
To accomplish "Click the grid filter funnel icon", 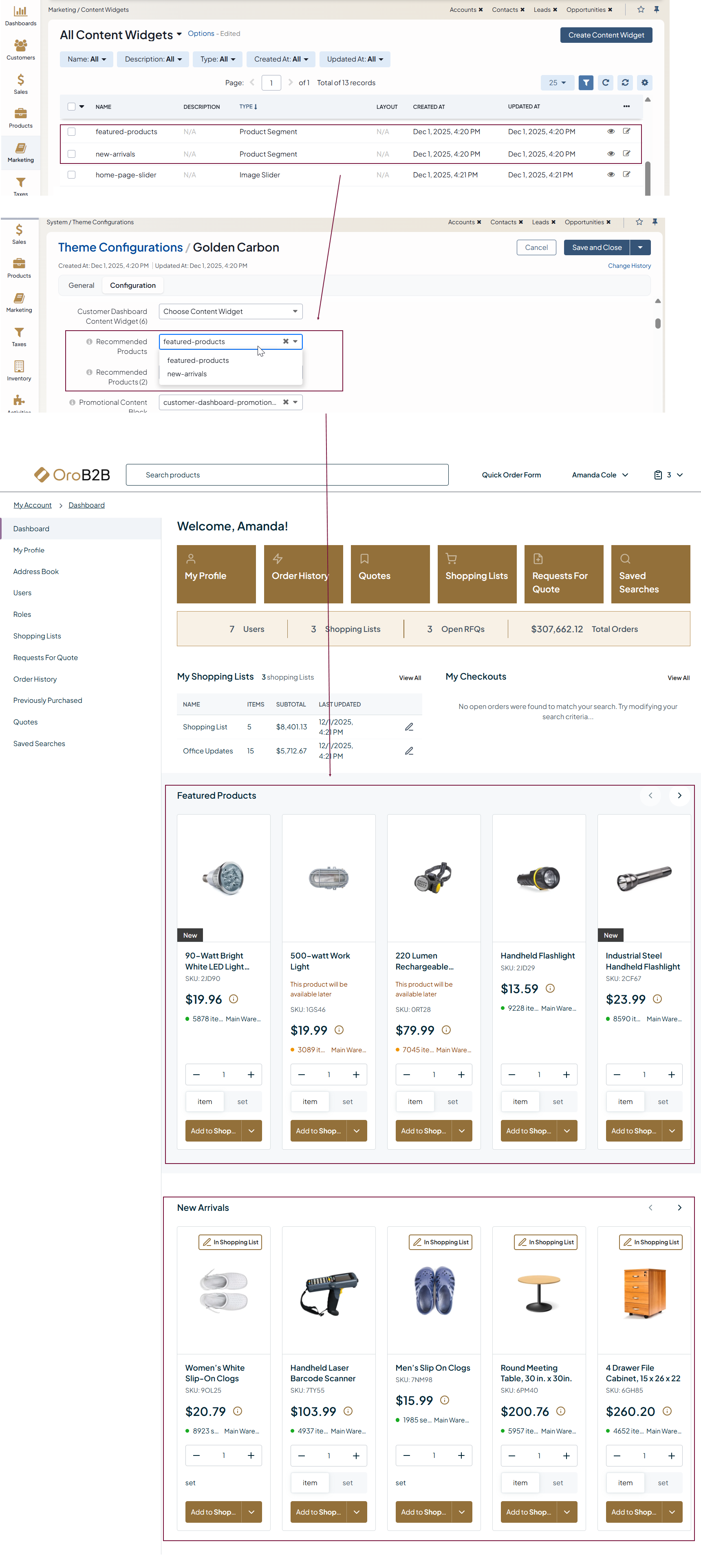I will 585,83.
